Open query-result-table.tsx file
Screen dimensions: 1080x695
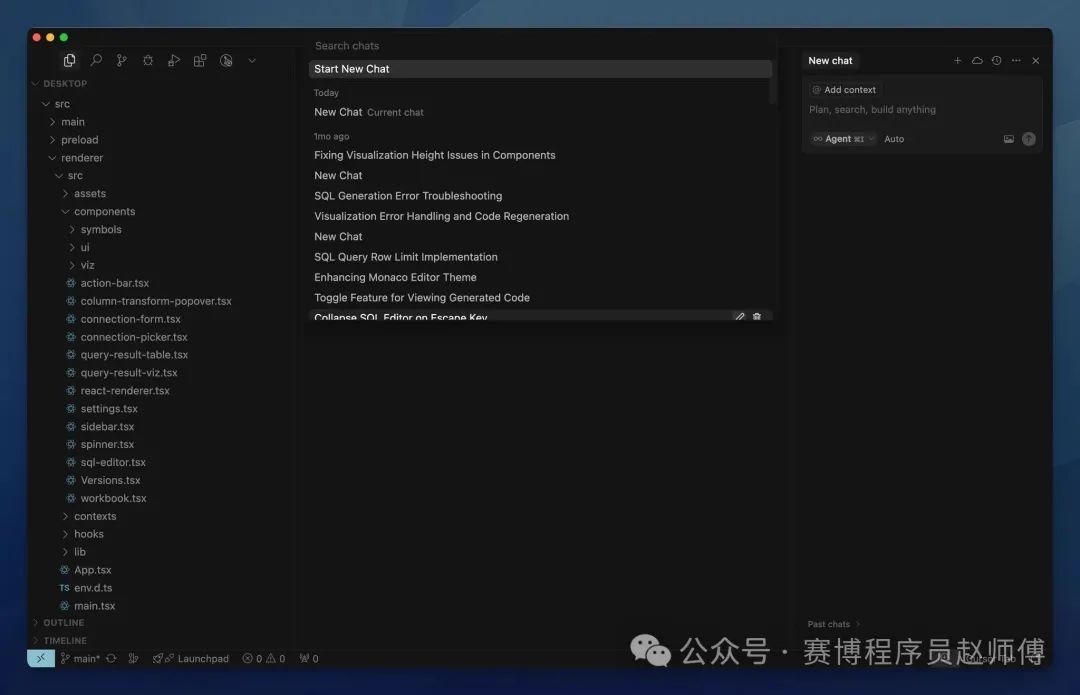(134, 355)
